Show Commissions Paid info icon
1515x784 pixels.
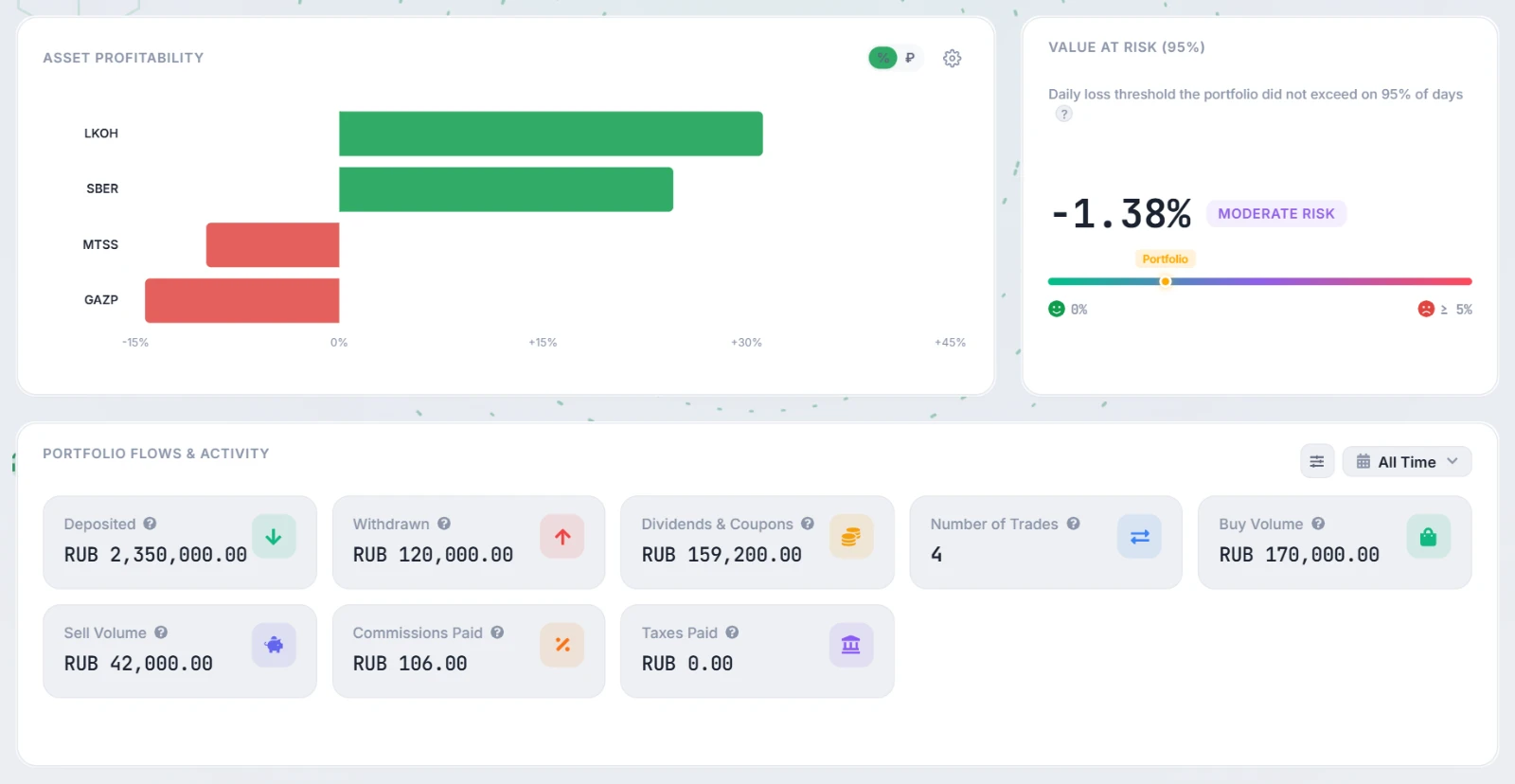click(497, 633)
